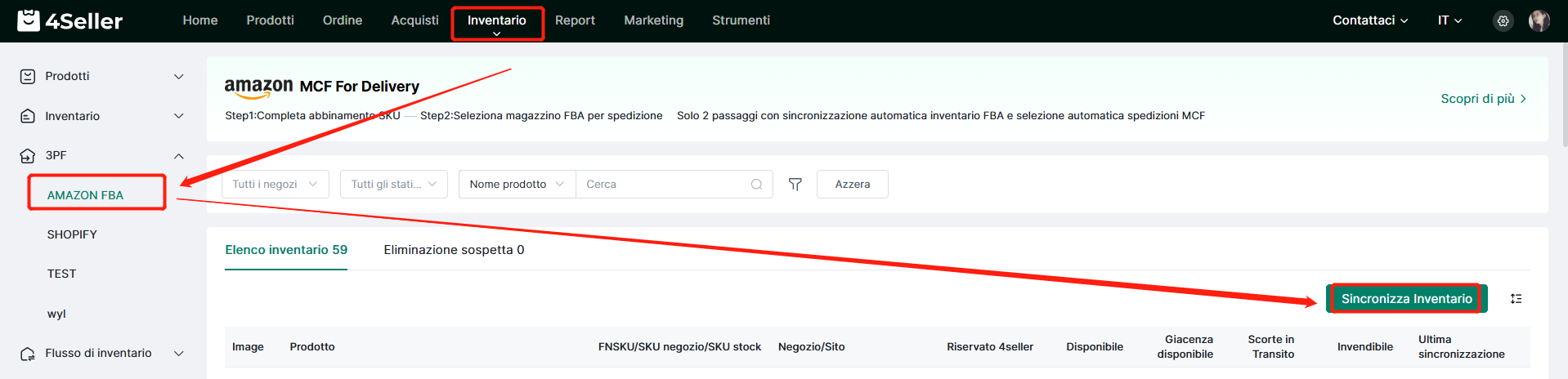Viewport: 1568px width, 379px height.
Task: Click the Invendibile column header
Action: [x=1365, y=347]
